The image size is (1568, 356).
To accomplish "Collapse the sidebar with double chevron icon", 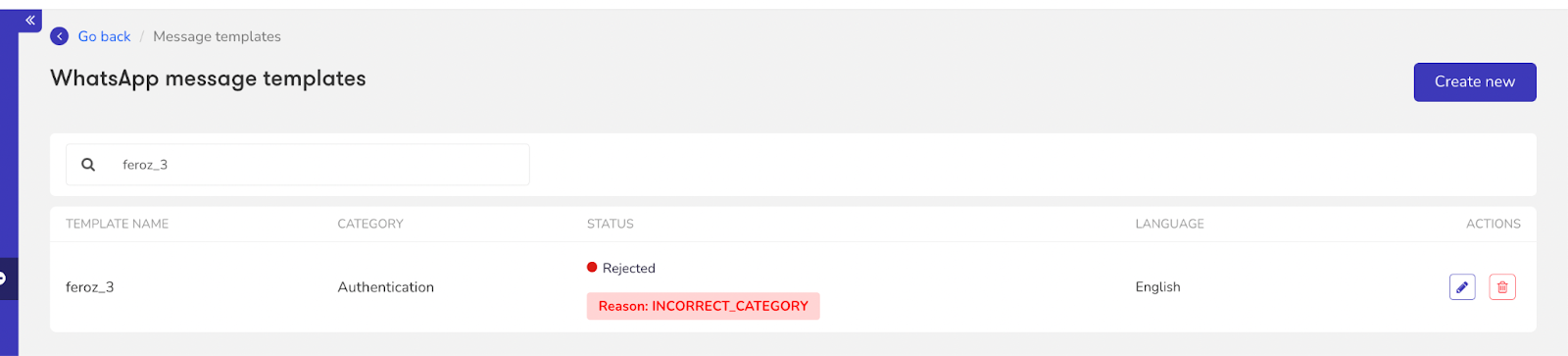I will [30, 20].
